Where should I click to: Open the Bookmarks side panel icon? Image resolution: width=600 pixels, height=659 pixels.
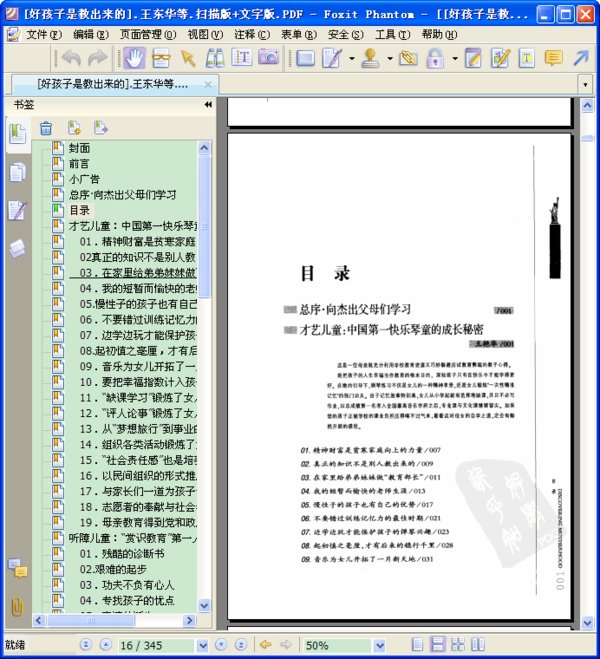point(18,134)
